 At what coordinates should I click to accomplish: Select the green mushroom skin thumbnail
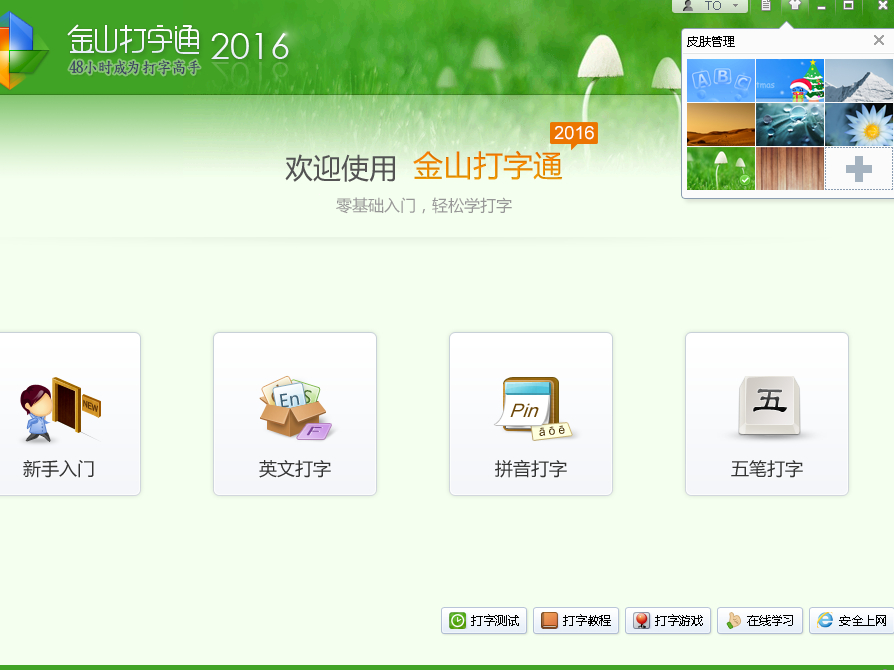721,168
